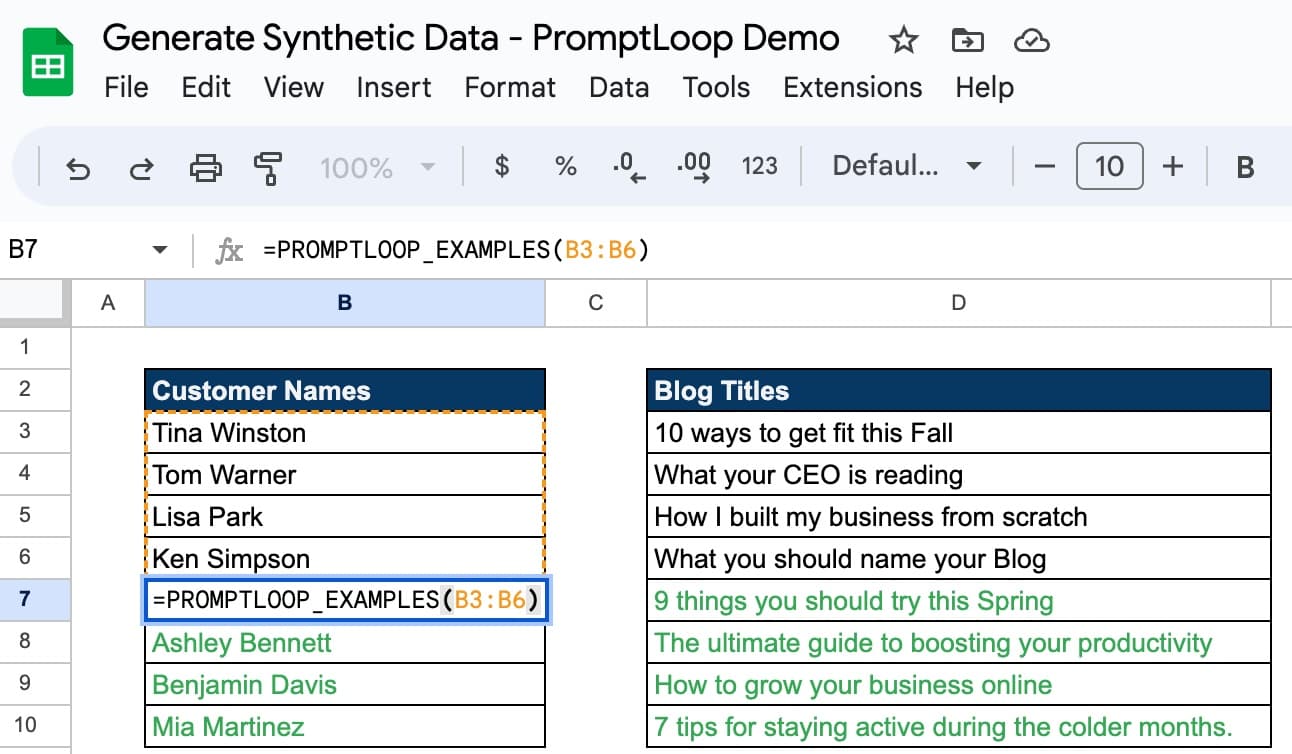
Task: Activate the paint format tool
Action: click(x=268, y=167)
